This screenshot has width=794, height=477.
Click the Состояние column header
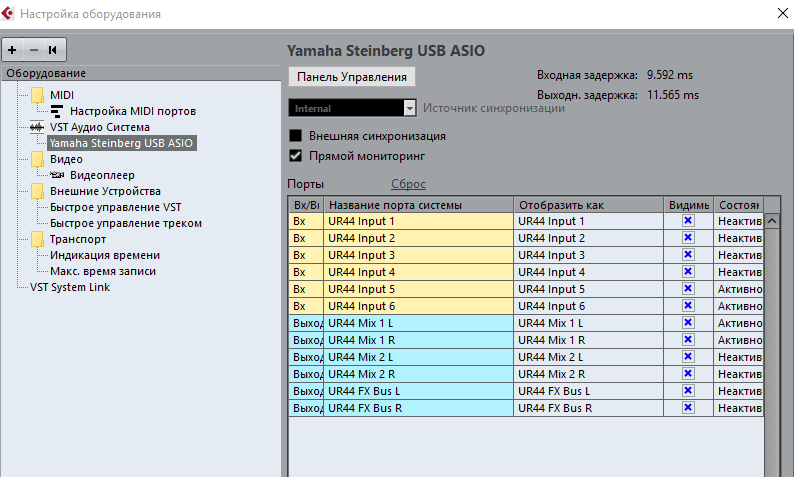pyautogui.click(x=738, y=205)
